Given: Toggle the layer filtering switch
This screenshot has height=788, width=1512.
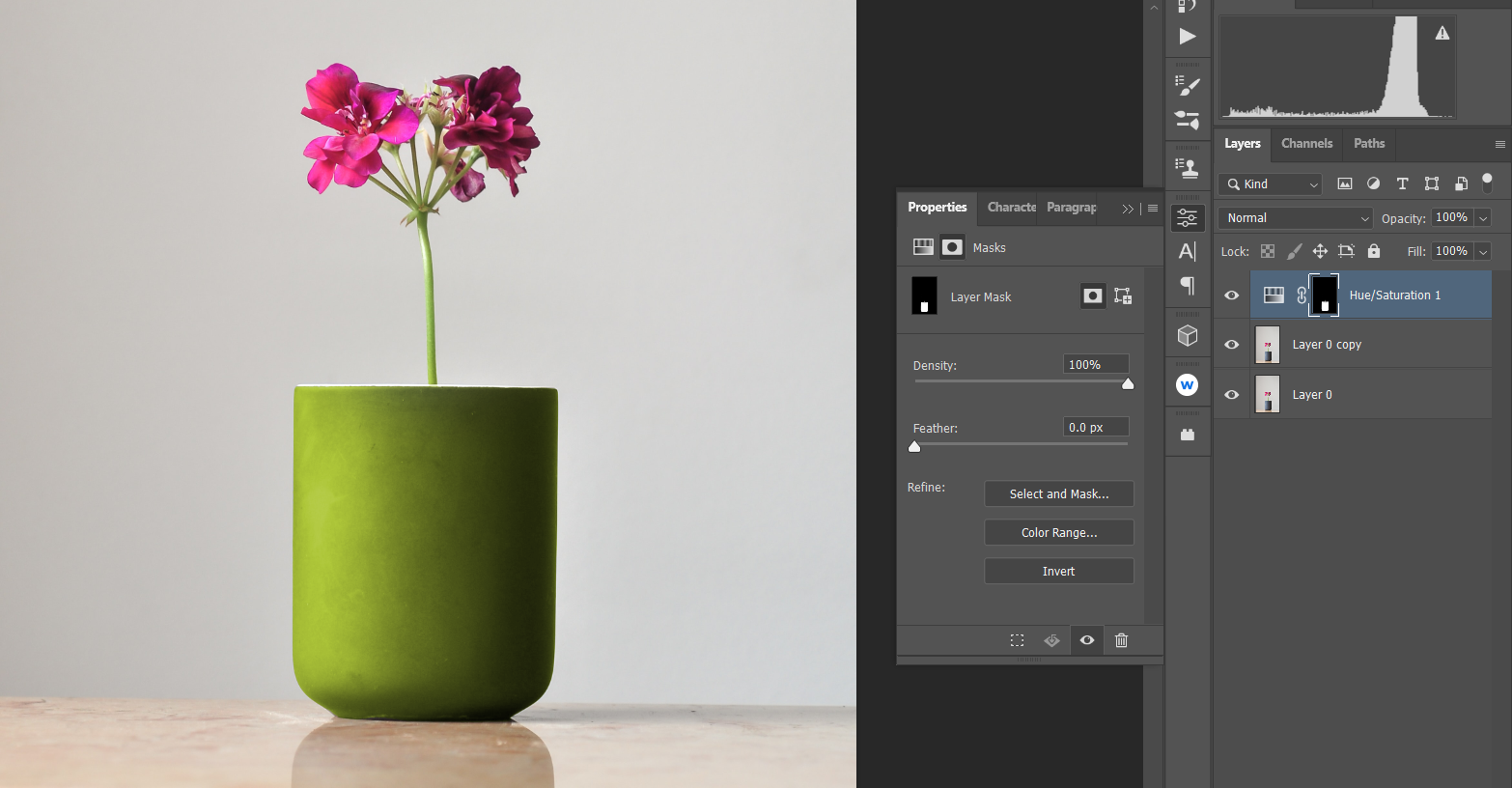Looking at the screenshot, I should pyautogui.click(x=1488, y=182).
